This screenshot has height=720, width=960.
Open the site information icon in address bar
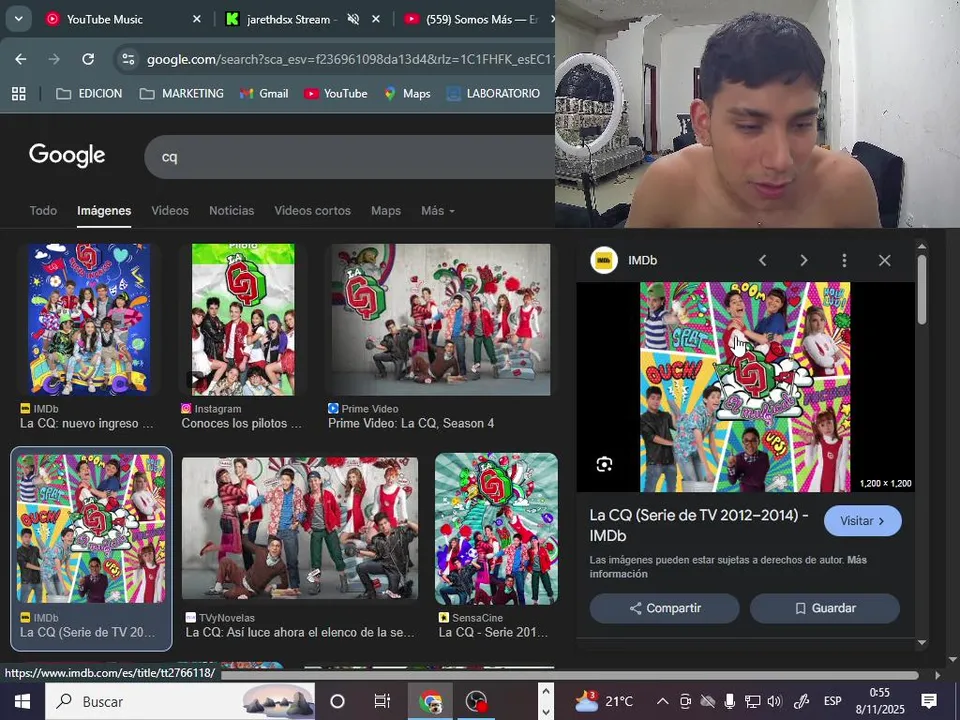129,59
